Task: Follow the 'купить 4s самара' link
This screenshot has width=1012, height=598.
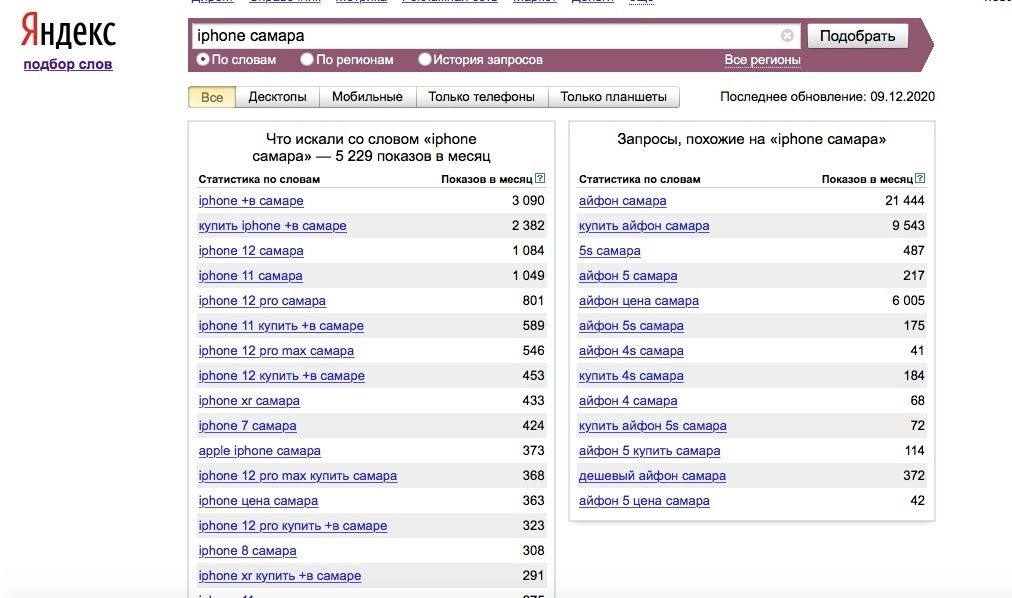Action: pyautogui.click(x=631, y=376)
